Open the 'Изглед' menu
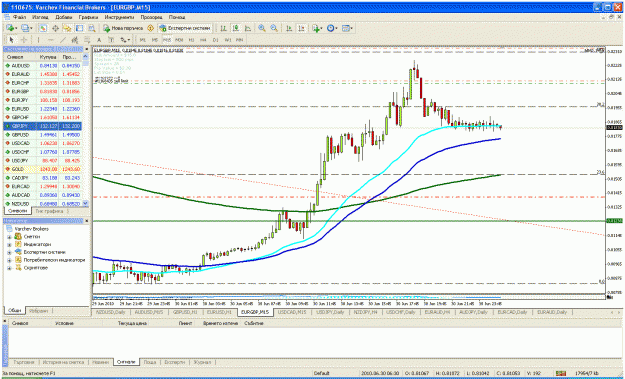The width and height of the screenshot is (625, 379). coord(40,17)
